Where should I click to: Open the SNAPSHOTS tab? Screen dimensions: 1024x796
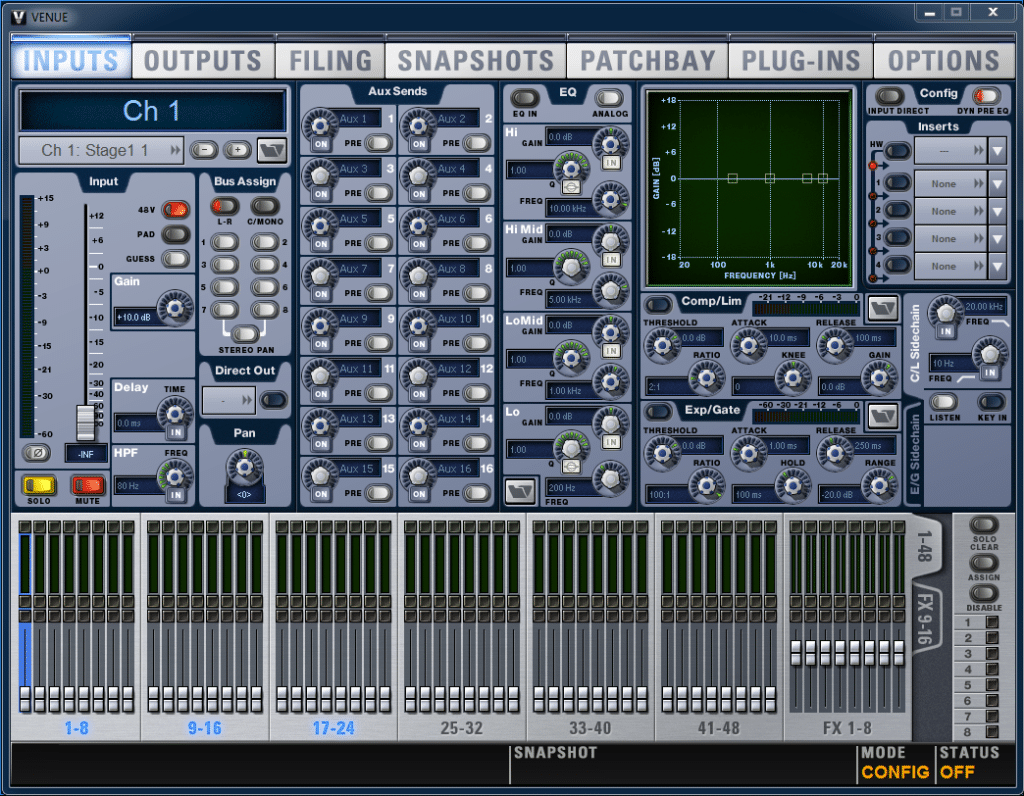[x=475, y=60]
